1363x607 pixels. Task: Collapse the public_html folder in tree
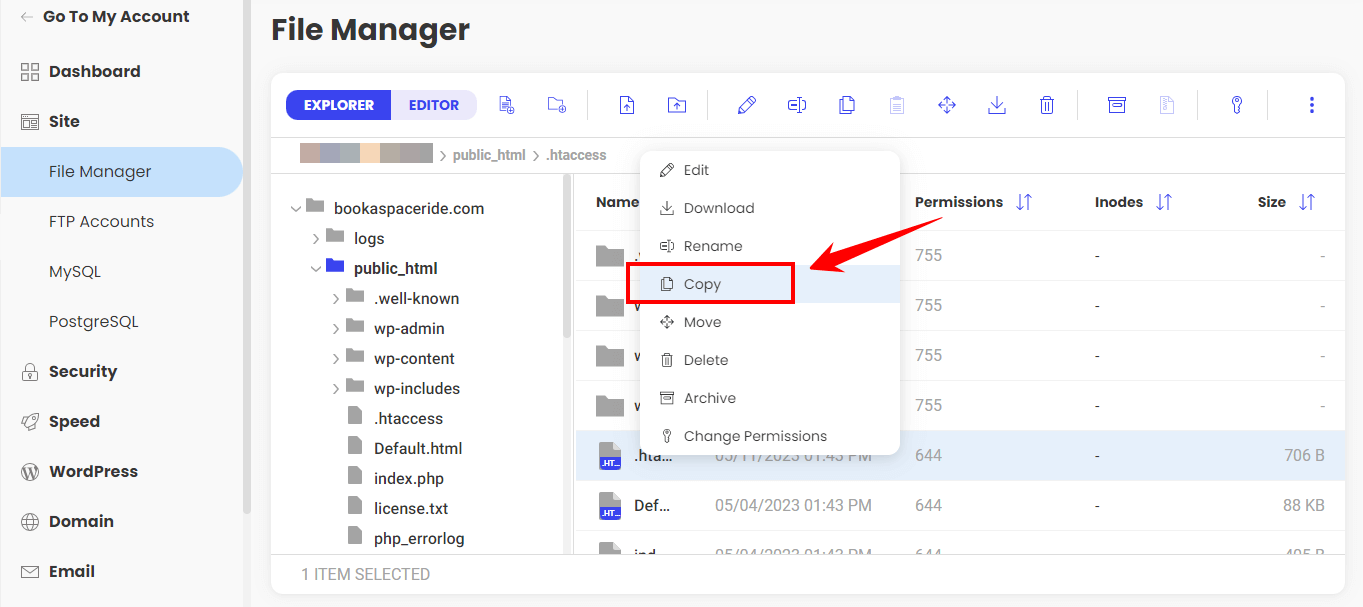[x=316, y=269]
